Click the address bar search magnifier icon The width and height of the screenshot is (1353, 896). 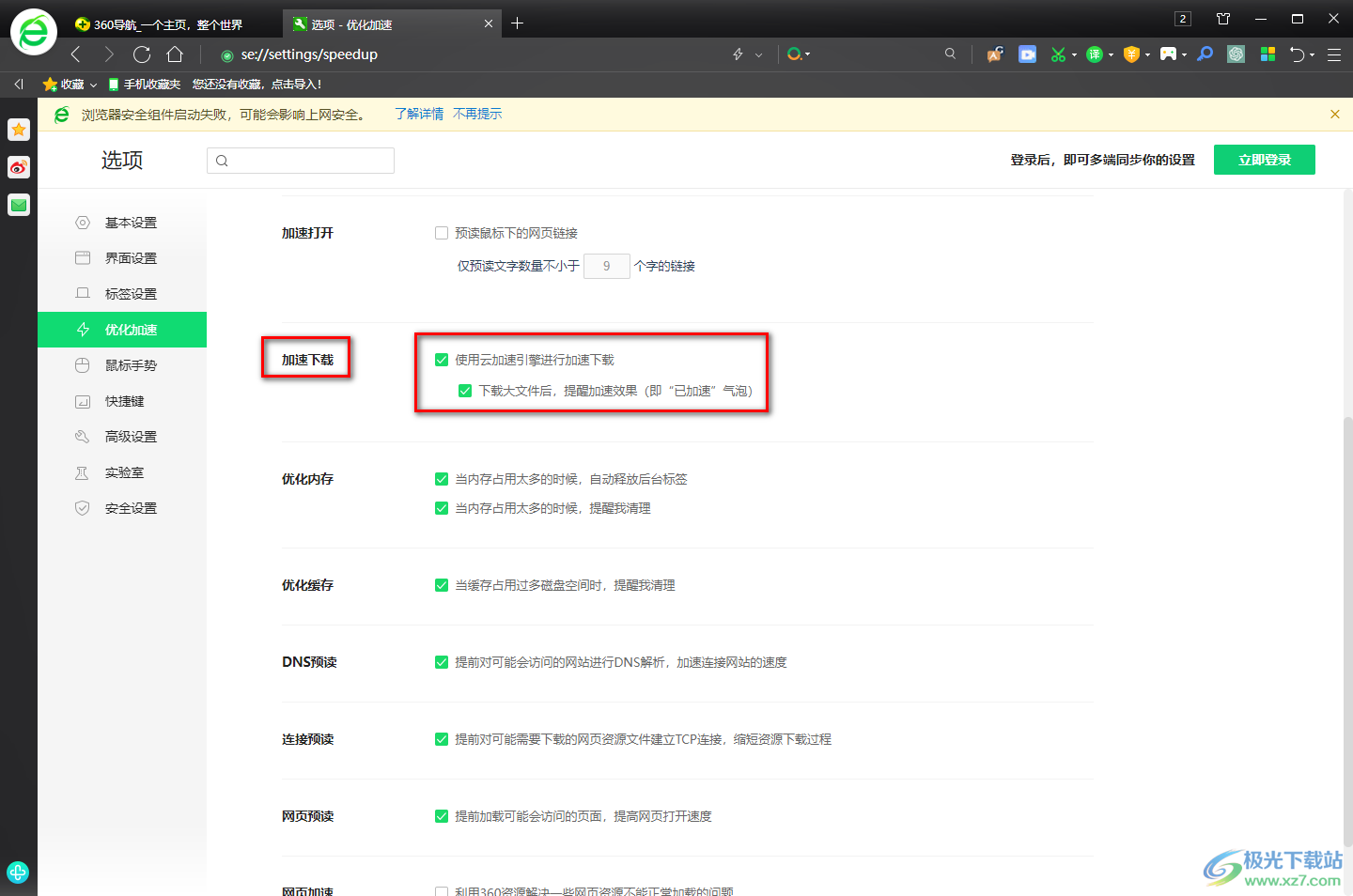click(950, 54)
